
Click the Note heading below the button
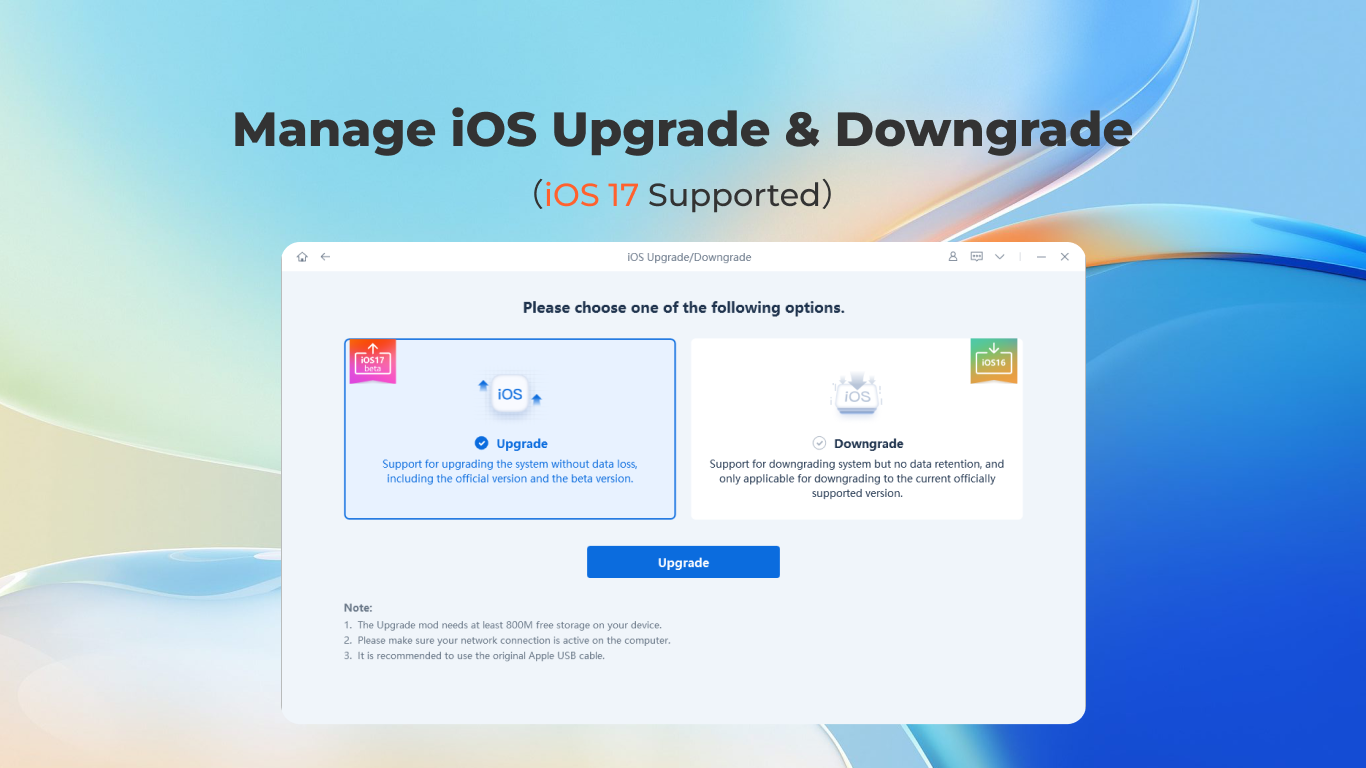(358, 607)
